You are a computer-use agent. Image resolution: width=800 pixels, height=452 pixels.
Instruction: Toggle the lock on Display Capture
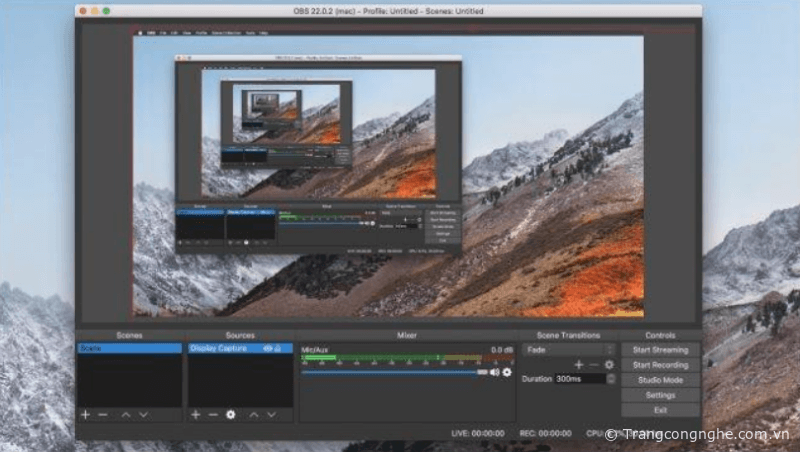[x=277, y=349]
